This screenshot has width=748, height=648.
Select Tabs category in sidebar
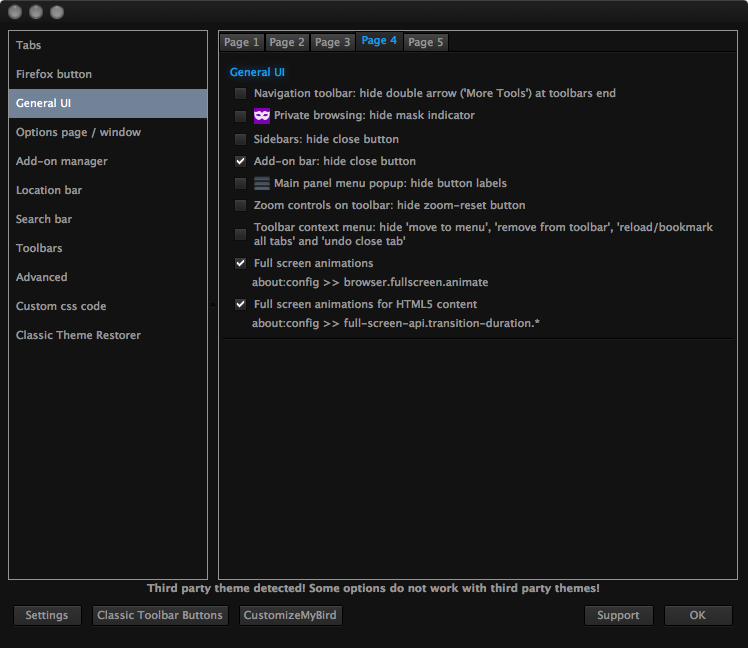point(108,45)
